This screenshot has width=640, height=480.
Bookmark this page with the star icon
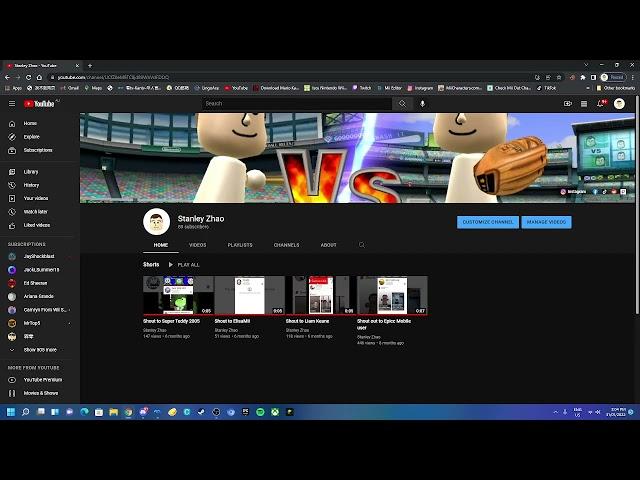click(x=559, y=77)
